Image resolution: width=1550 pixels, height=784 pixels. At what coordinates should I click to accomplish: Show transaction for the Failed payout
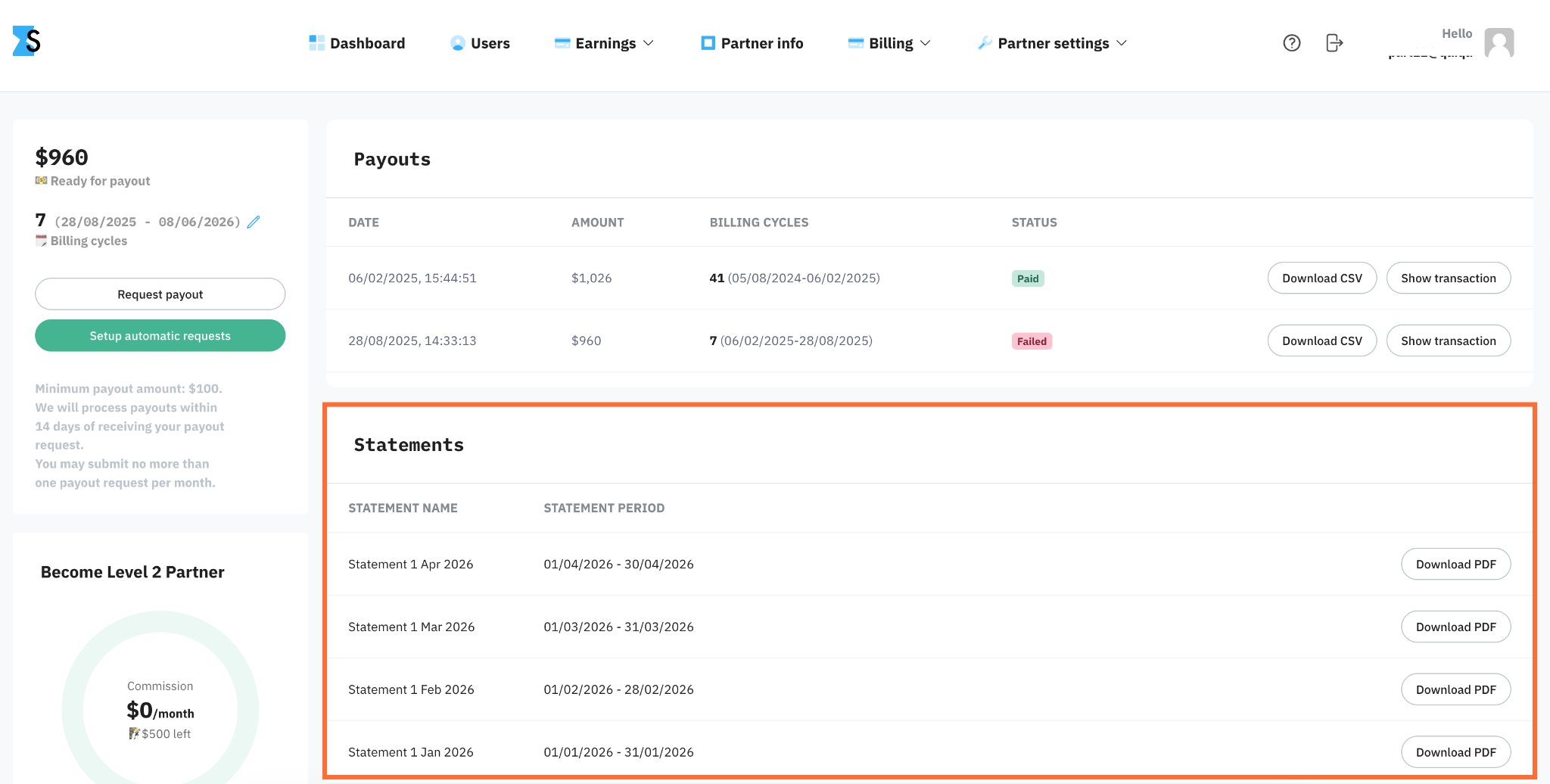pos(1449,341)
